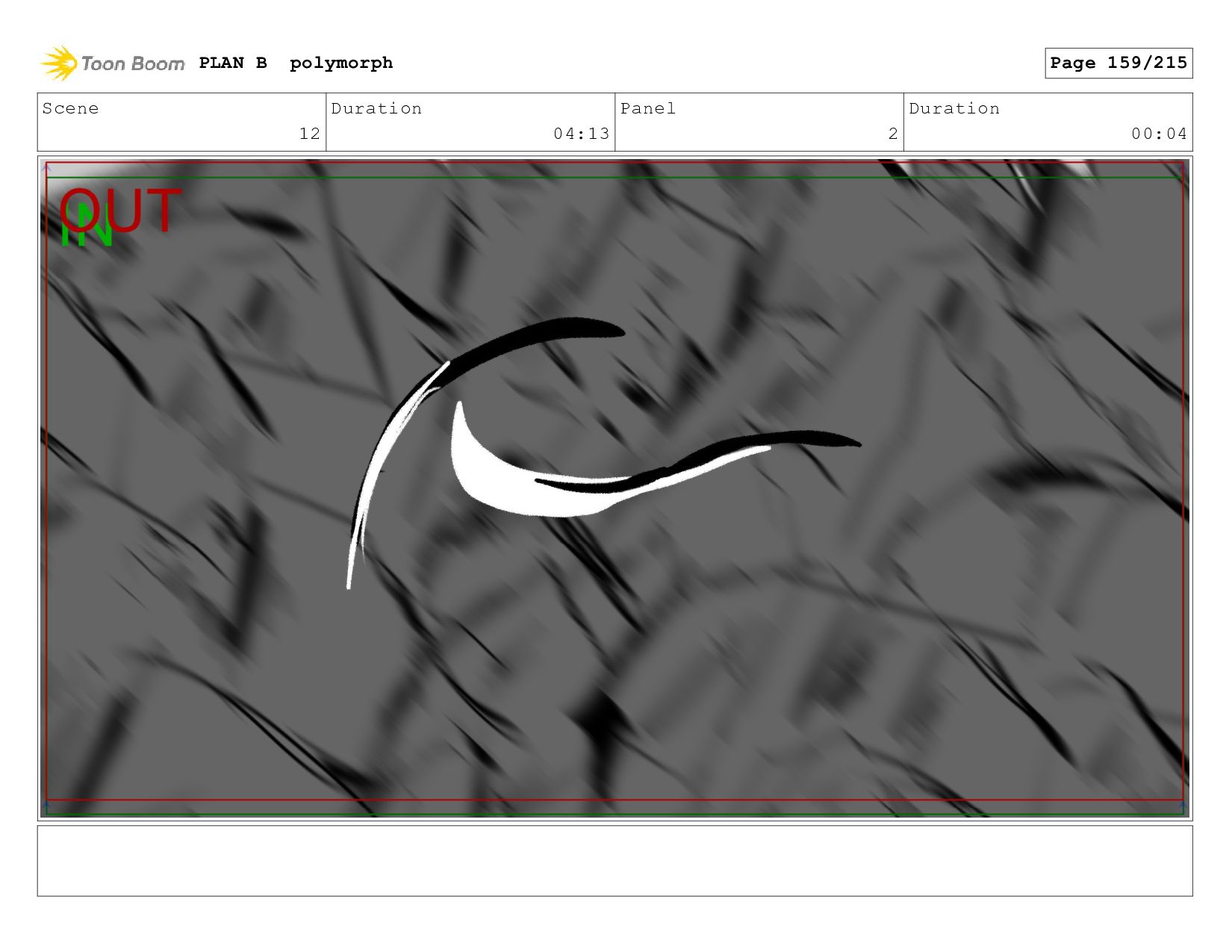This screenshot has height=952, width=1232.
Task: Click the 'Page 159/215' page indicator
Action: [1119, 63]
